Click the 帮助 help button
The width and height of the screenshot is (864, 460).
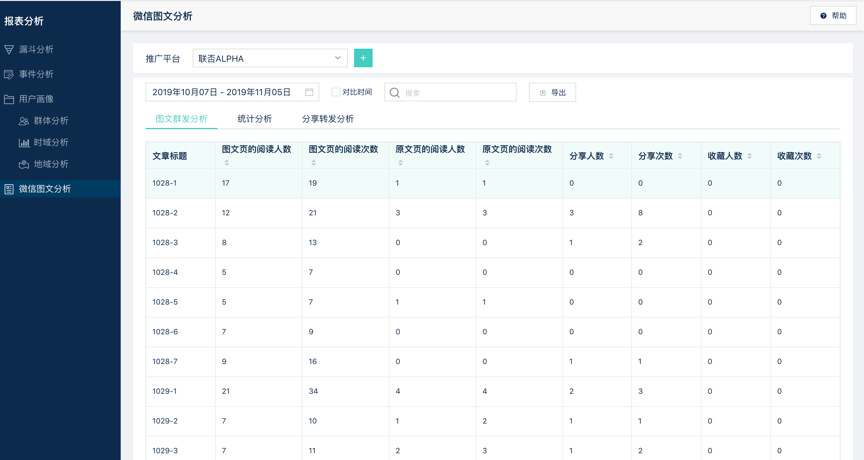(x=833, y=16)
